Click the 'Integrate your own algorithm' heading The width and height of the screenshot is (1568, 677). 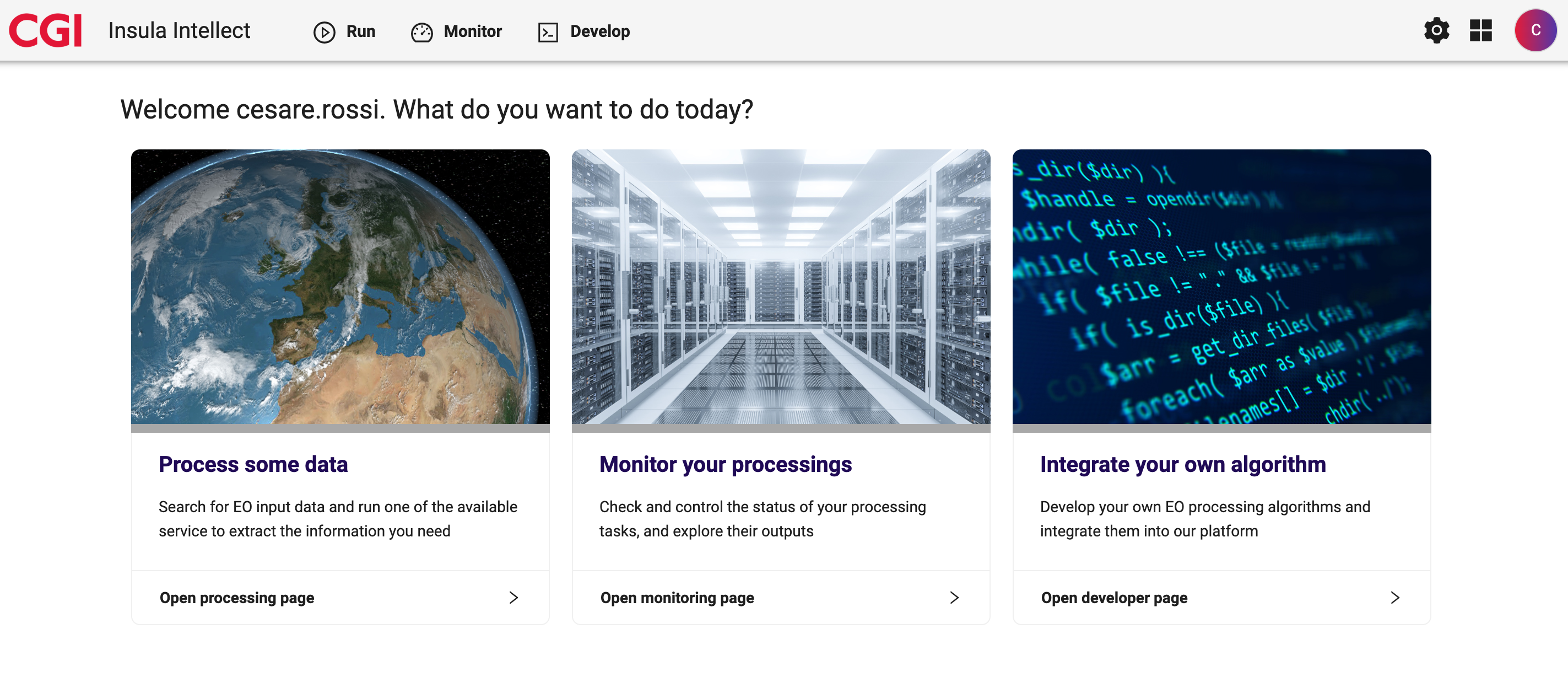[x=1183, y=464]
